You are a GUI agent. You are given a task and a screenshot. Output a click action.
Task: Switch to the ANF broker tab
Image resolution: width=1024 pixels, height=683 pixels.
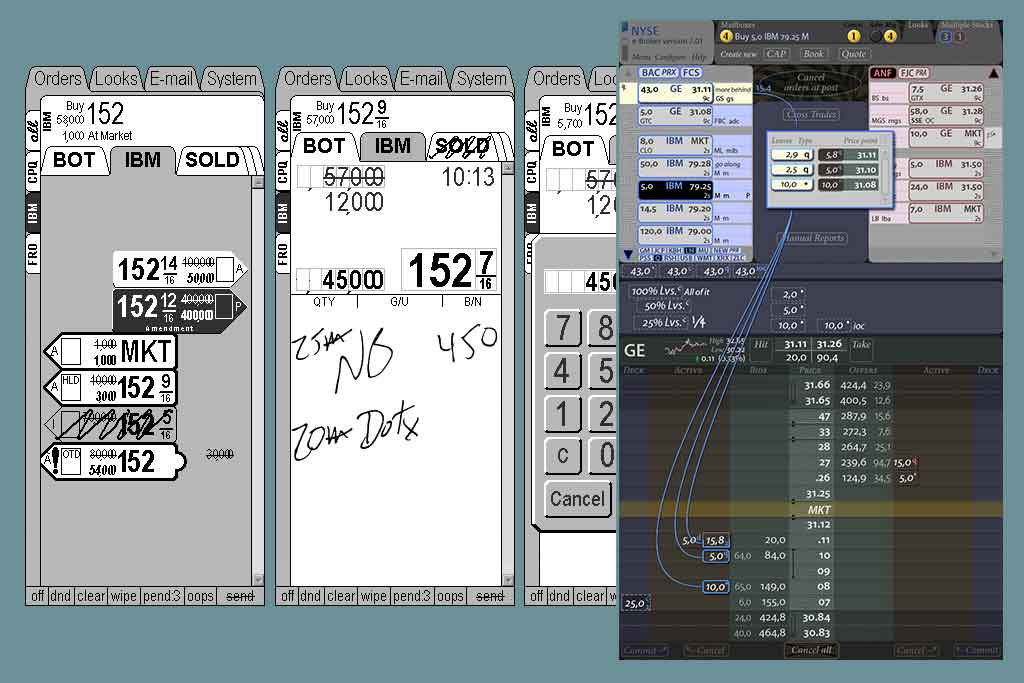click(882, 73)
